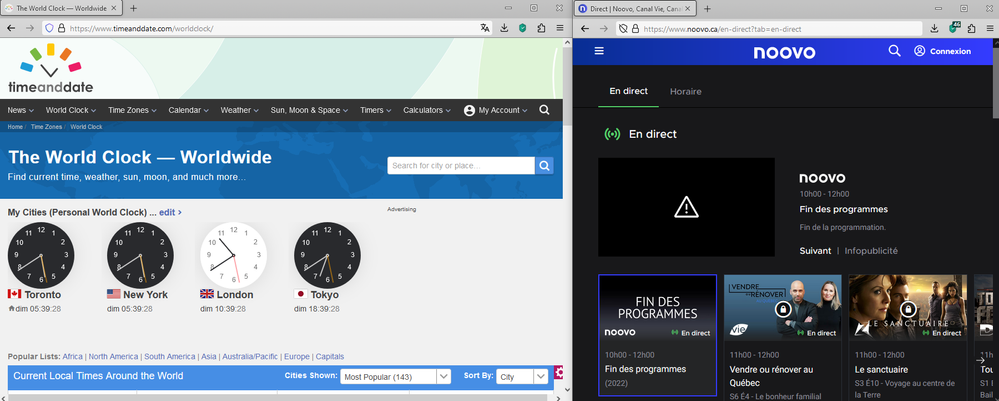The image size is (999, 401).
Task: Click the timeanddate logo
Action: point(50,69)
